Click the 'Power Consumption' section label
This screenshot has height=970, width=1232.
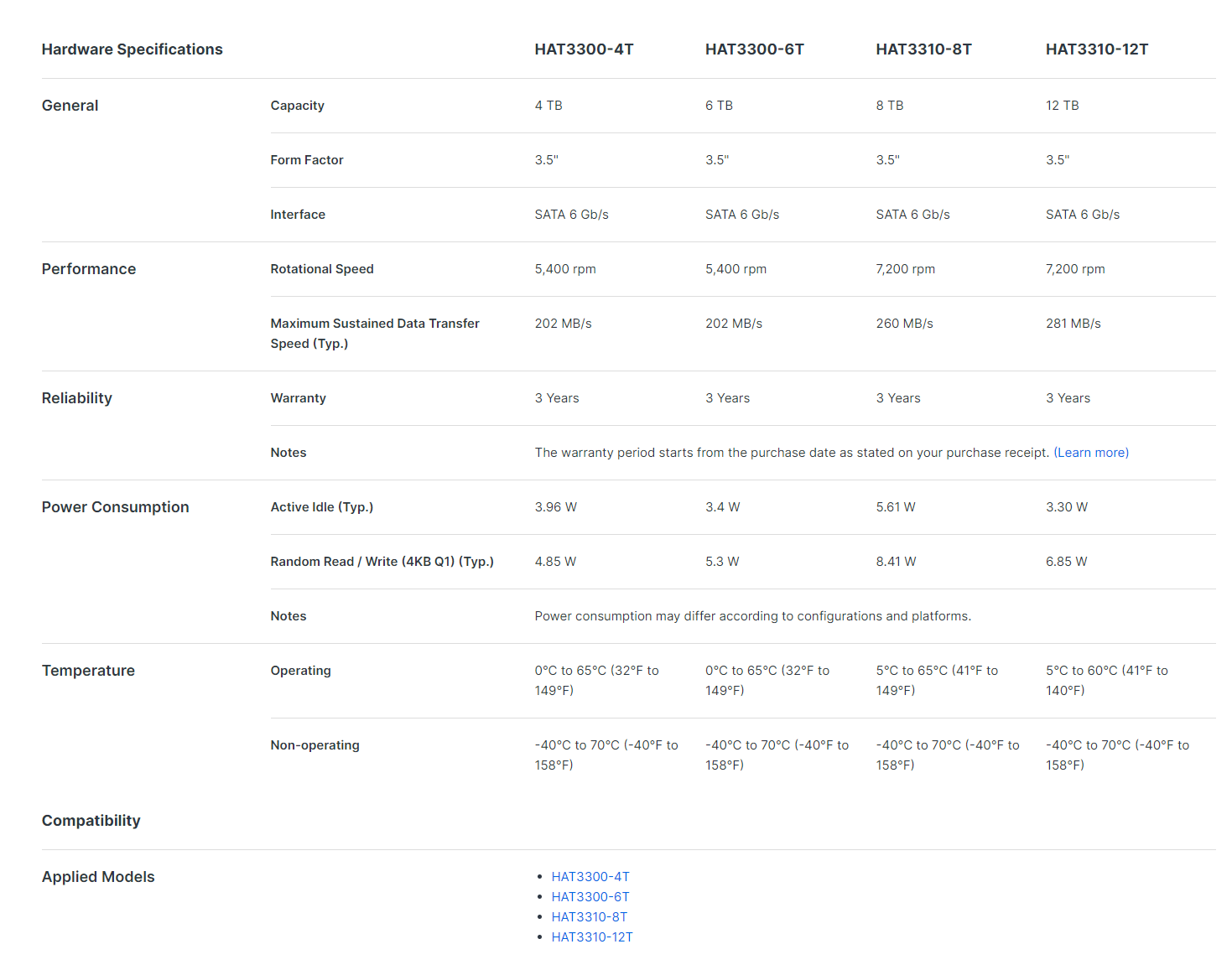tap(116, 507)
